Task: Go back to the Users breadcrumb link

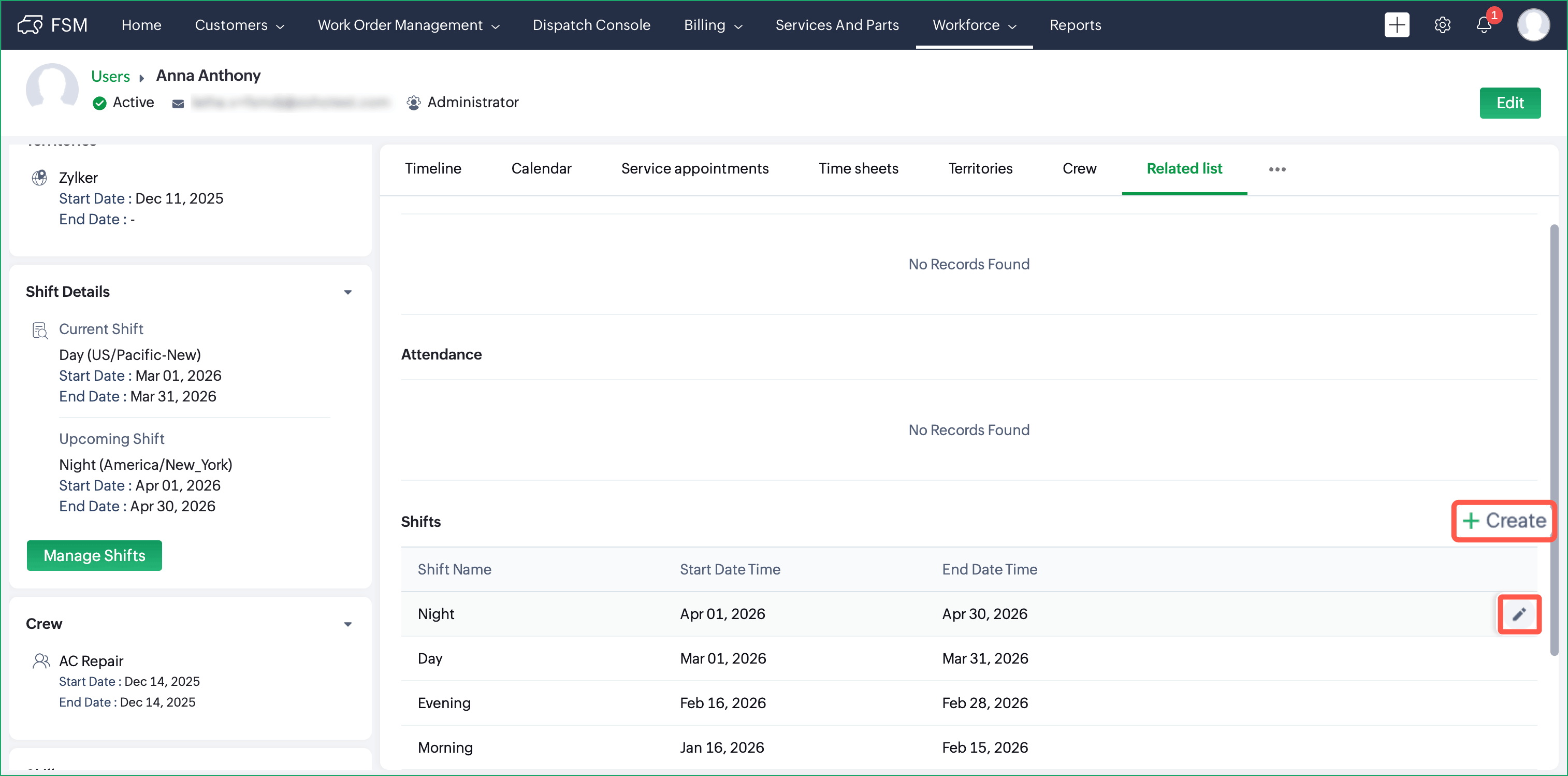Action: coord(110,76)
